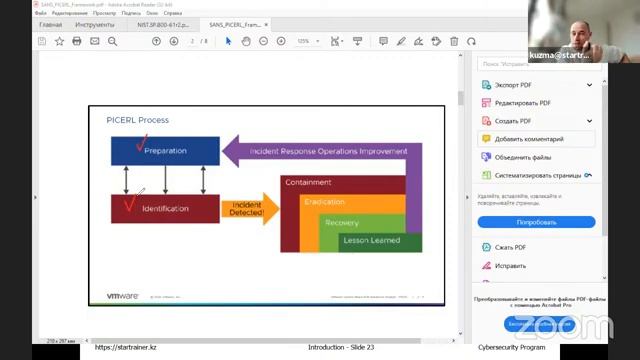The image size is (640, 360).
Task: Open Систематизировать страницы tool
Action: point(538,175)
